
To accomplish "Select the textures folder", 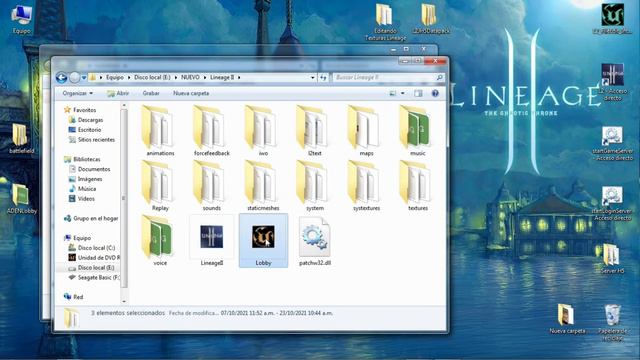I will (x=418, y=186).
